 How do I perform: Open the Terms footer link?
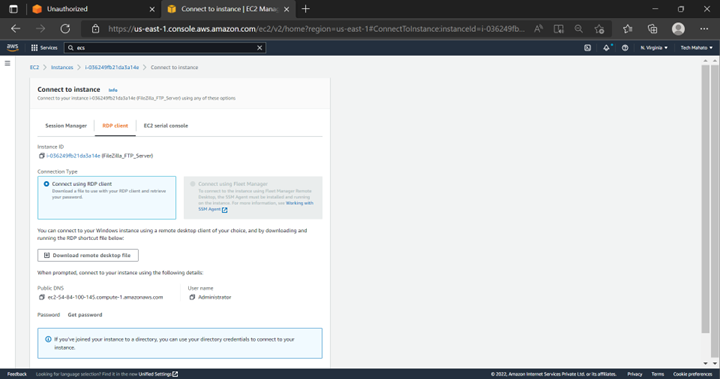tap(658, 374)
